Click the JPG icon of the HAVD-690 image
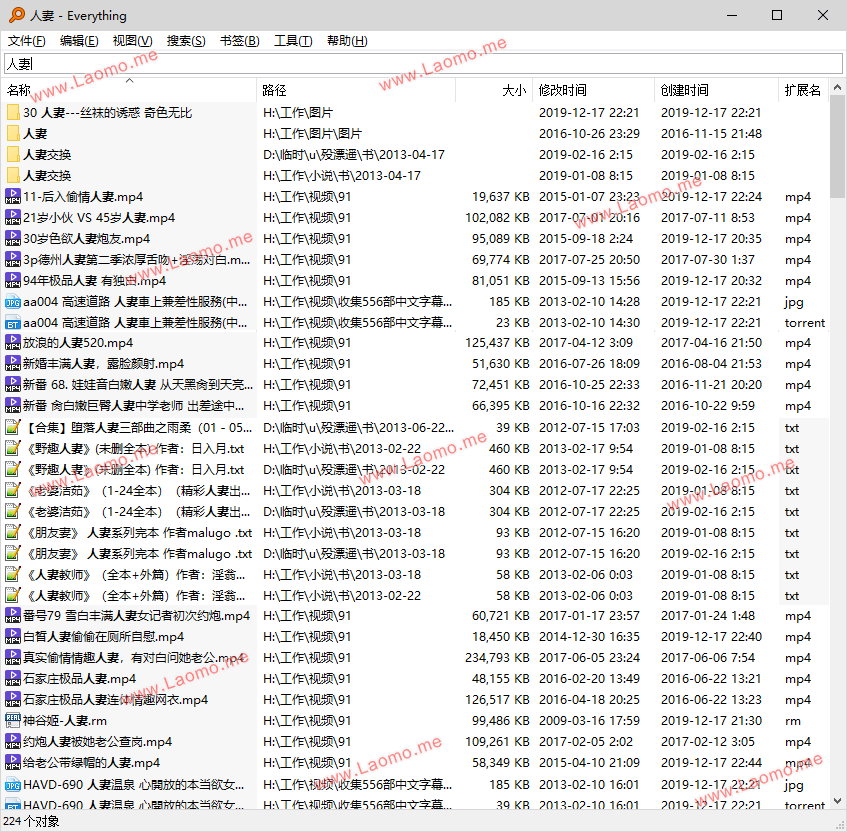The image size is (847, 832). 13,784
